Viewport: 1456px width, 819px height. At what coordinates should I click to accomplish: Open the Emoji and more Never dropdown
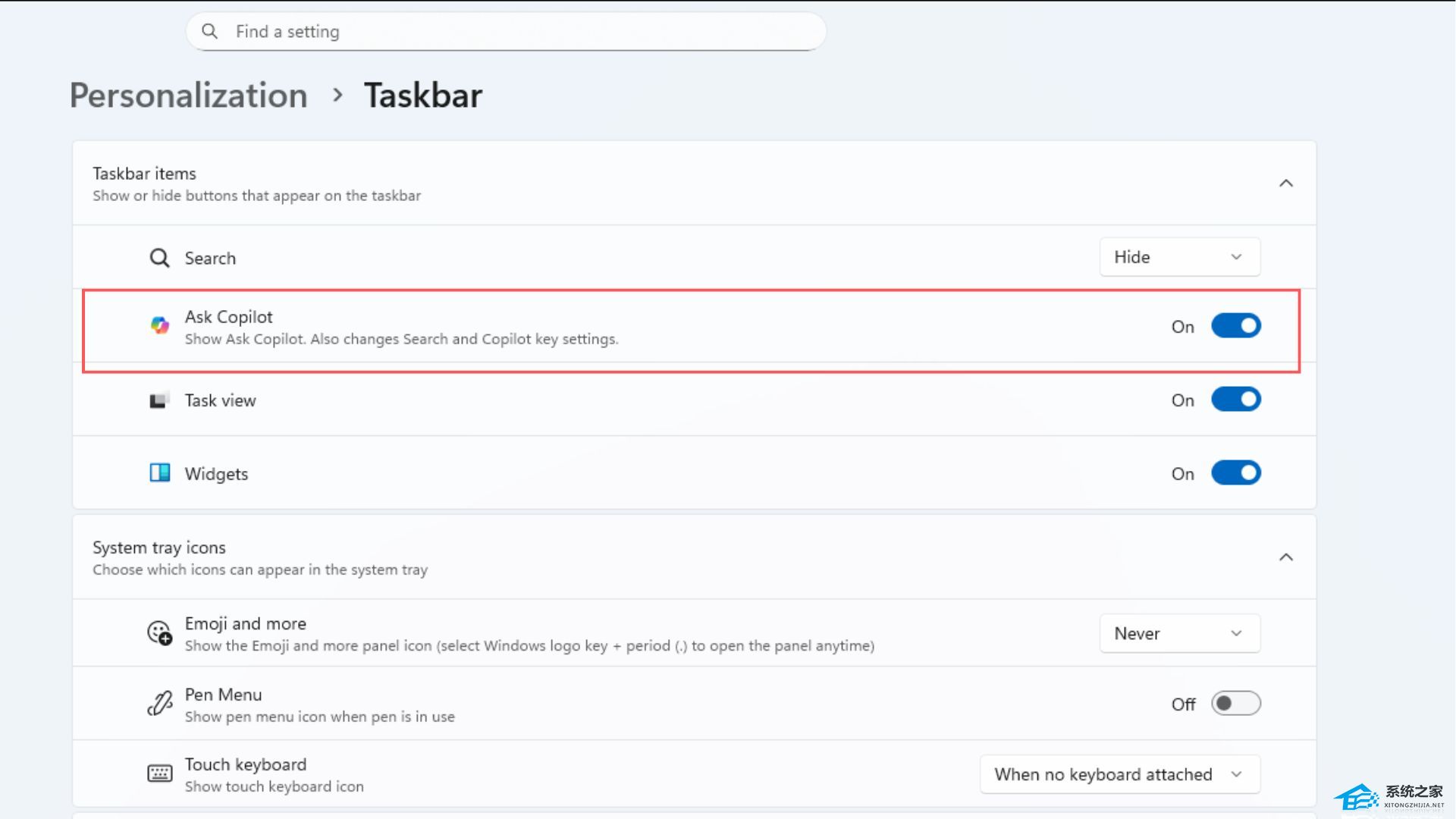(1179, 633)
